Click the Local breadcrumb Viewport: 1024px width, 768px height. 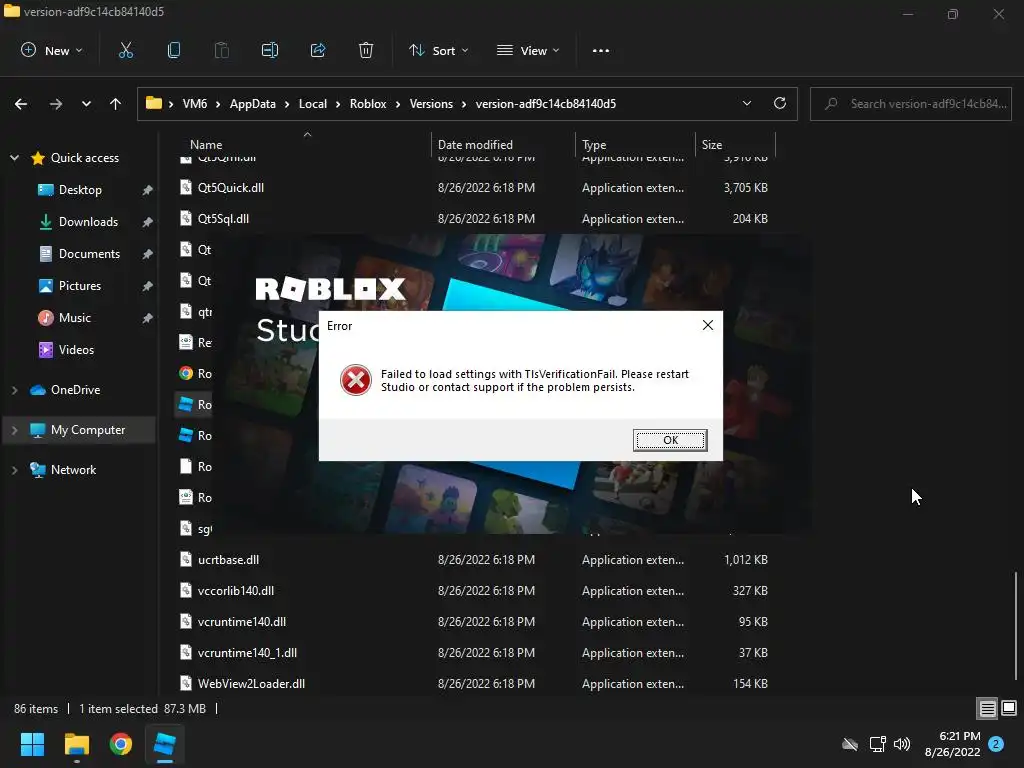(313, 104)
